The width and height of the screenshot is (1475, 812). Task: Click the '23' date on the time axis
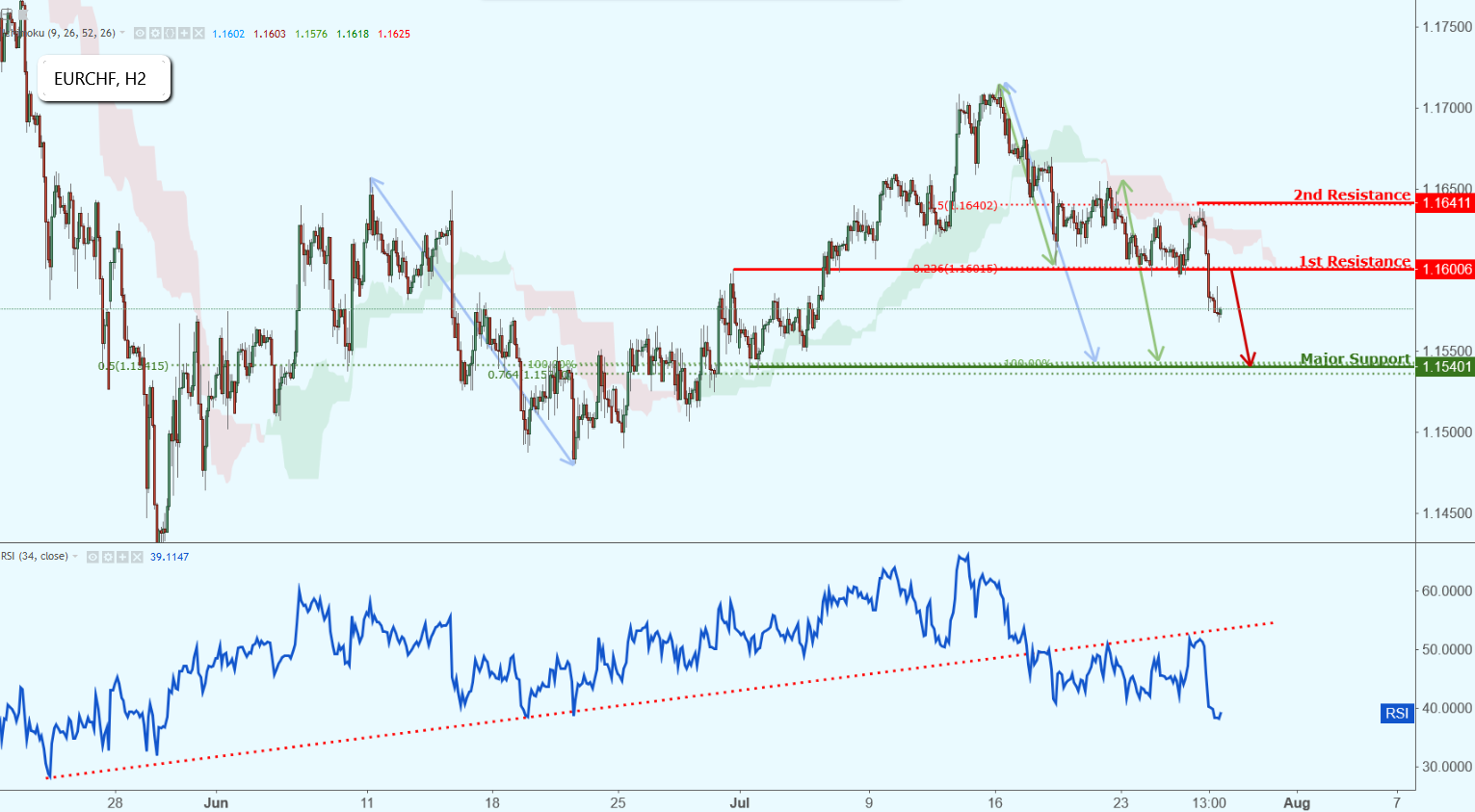1120,802
